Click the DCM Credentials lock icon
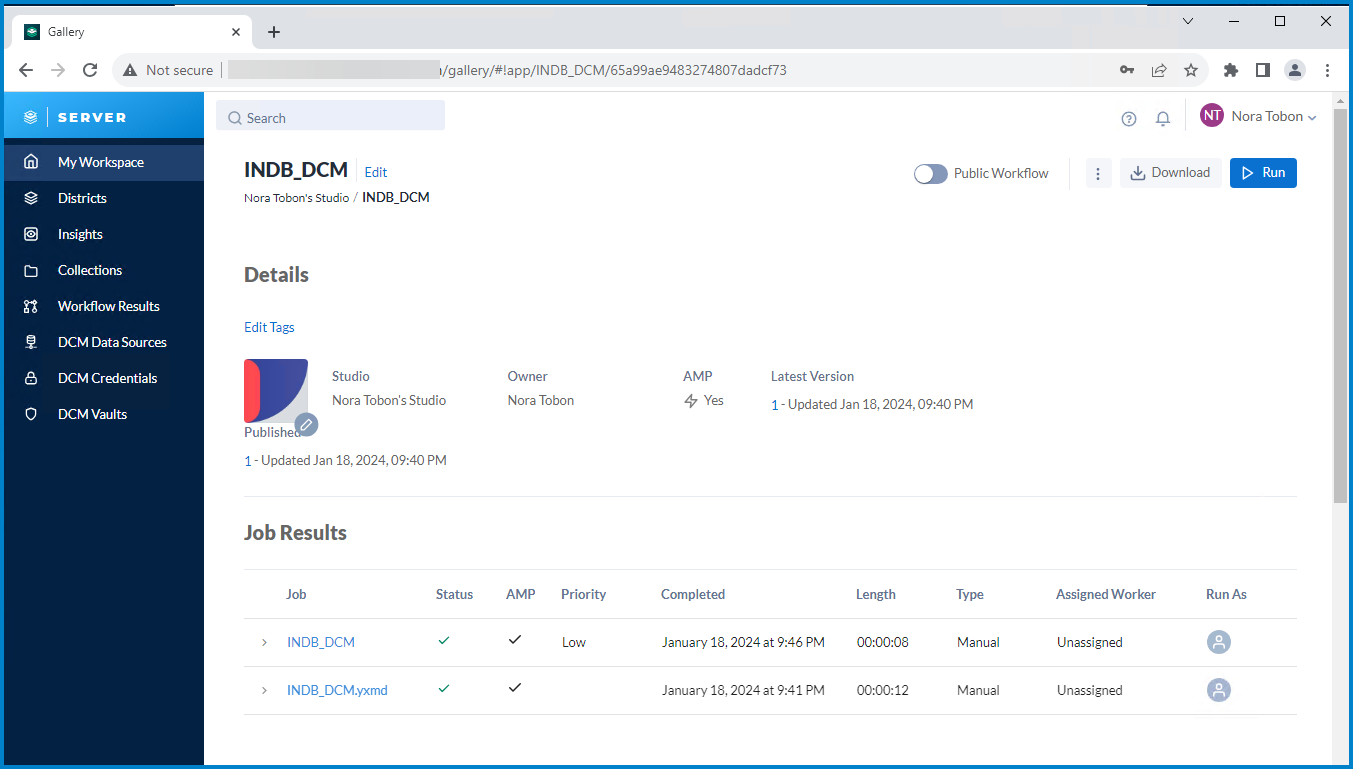The image size is (1353, 769). pos(31,378)
